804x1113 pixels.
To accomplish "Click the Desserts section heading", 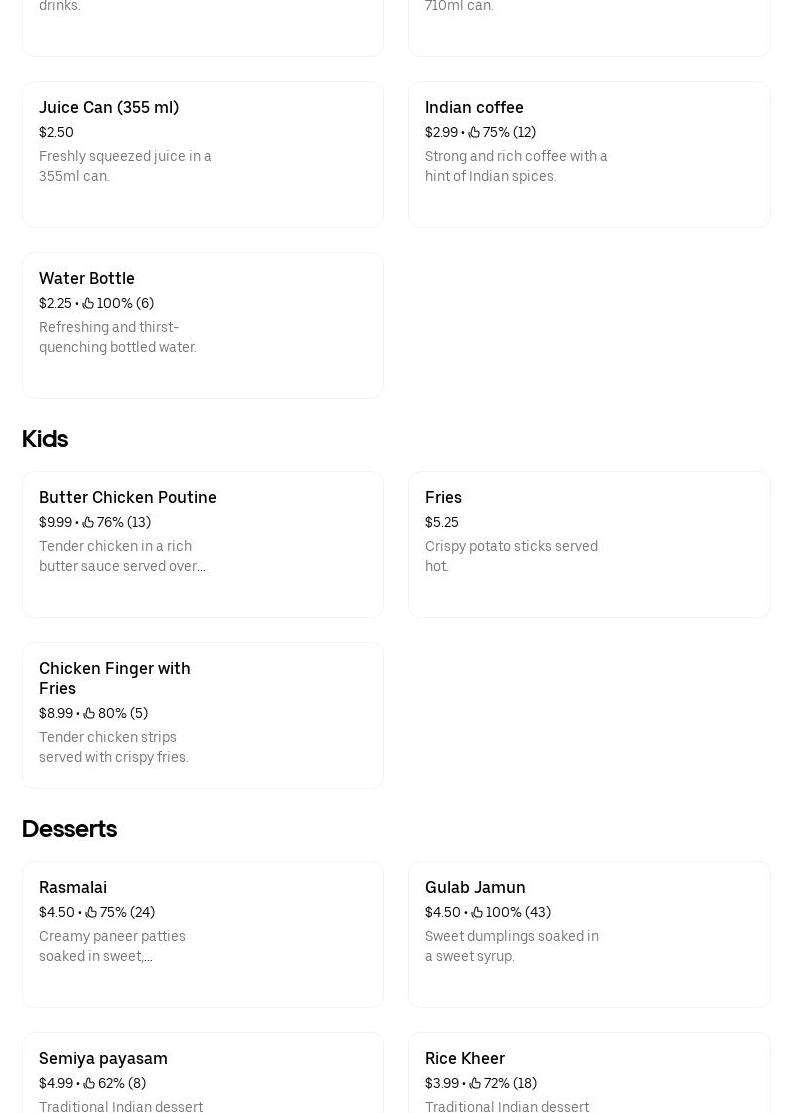I will tap(69, 829).
